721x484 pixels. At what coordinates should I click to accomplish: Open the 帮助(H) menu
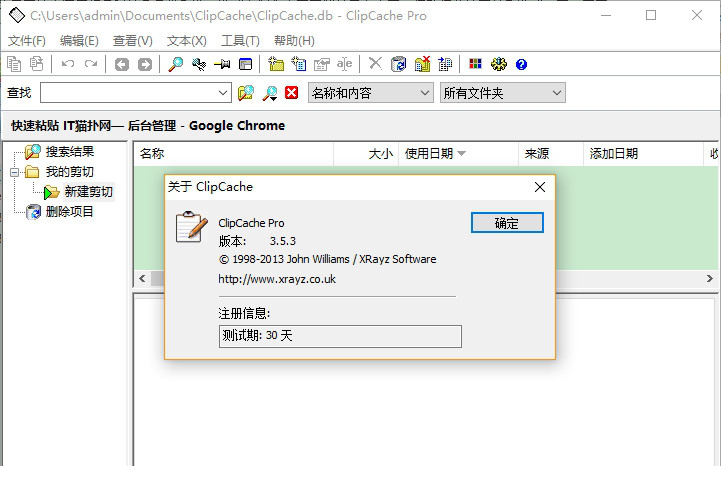coord(294,41)
